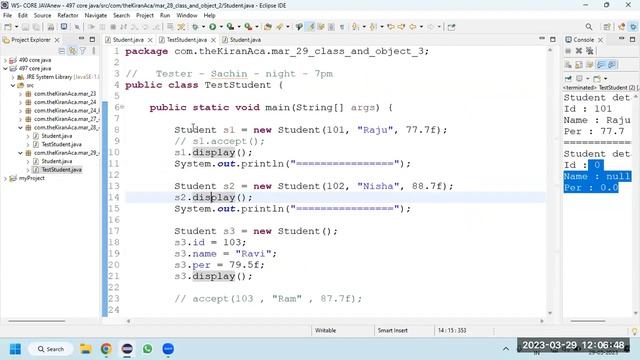Click the taskbar Search box
The width and height of the screenshot is (640, 360).
point(51,349)
